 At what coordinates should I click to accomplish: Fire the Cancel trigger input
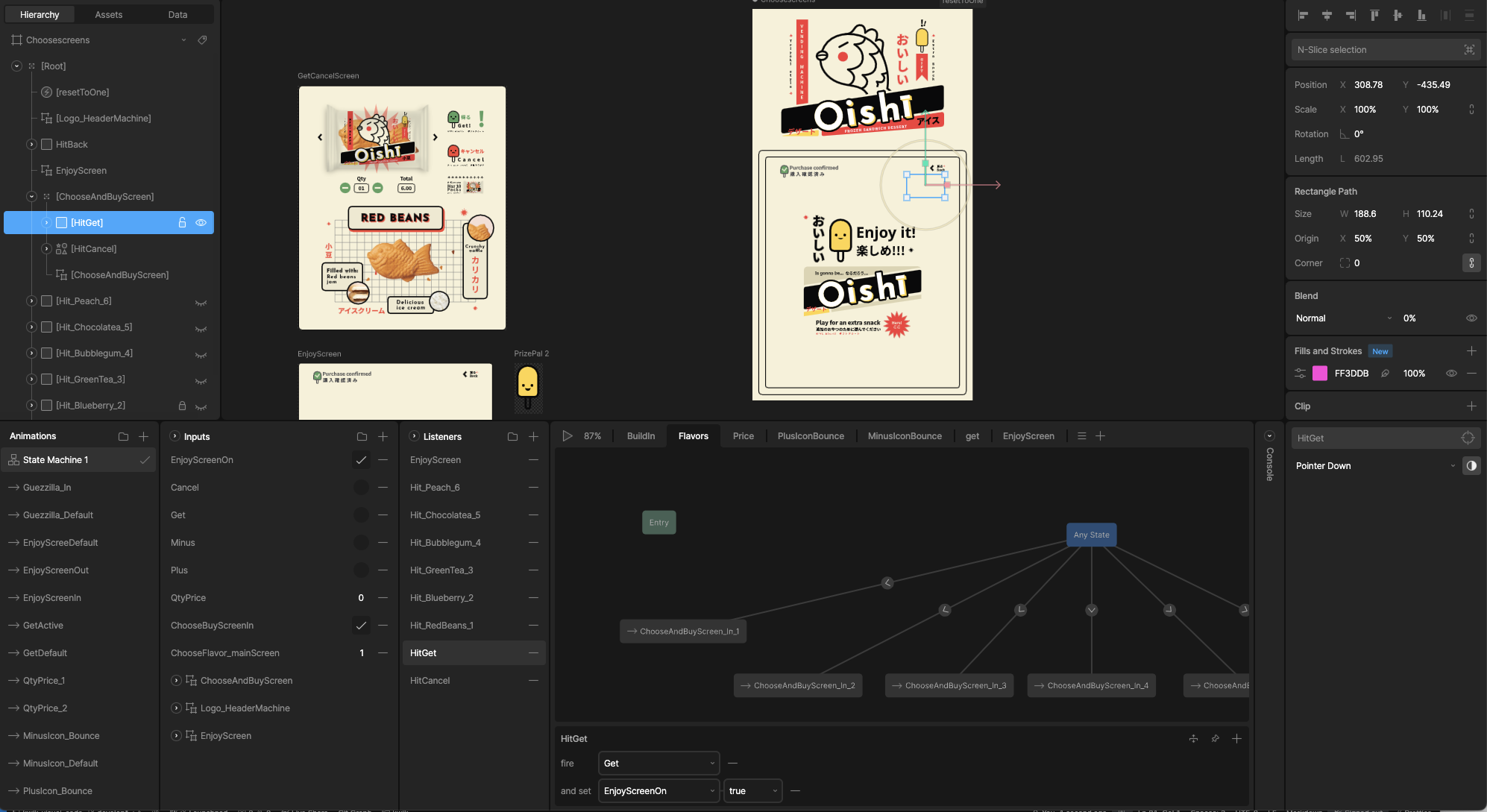[x=361, y=488]
